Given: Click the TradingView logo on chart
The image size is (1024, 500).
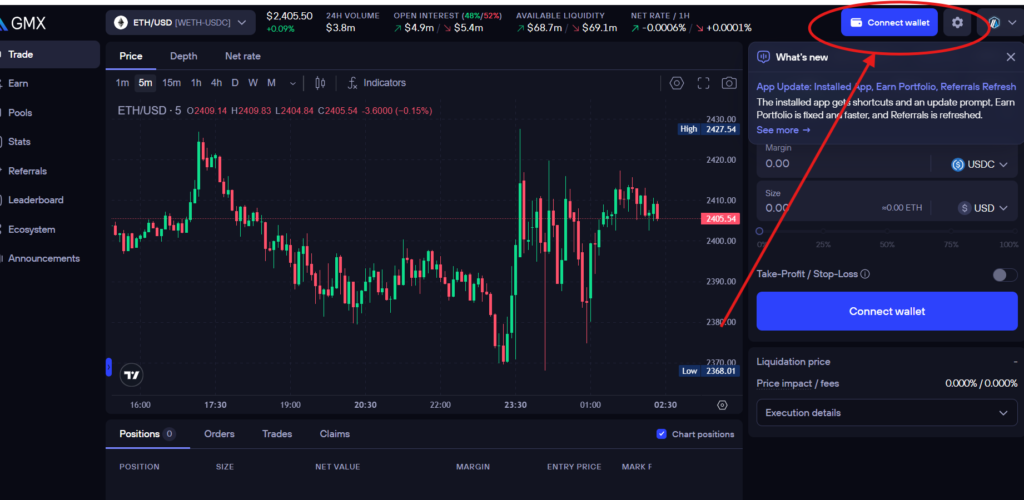Looking at the screenshot, I should pyautogui.click(x=132, y=375).
